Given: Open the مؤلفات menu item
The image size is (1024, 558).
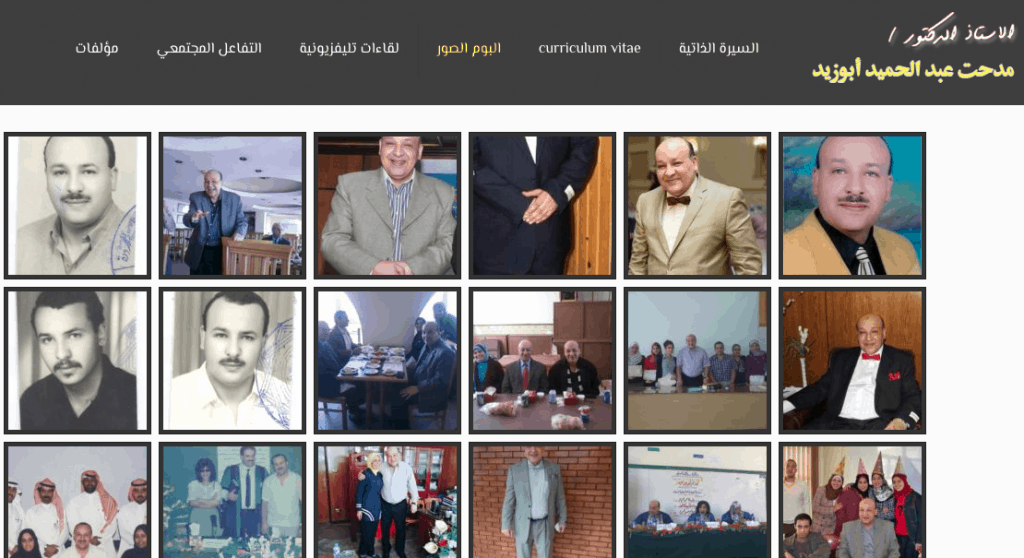Looking at the screenshot, I should (97, 48).
